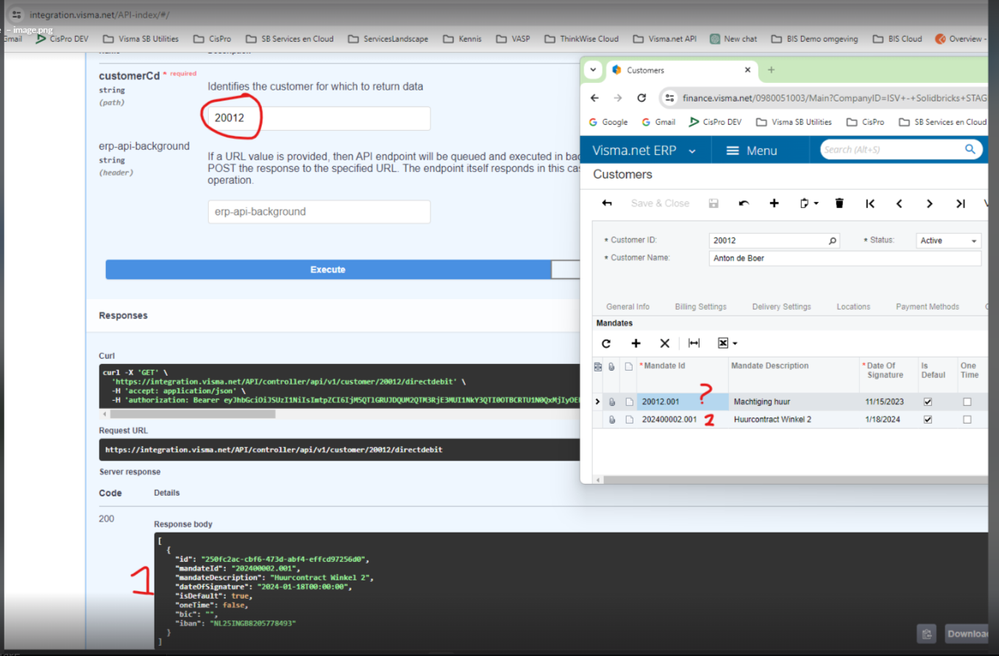This screenshot has height=656, width=999.
Task: Copy the response body using the clipboard icon
Action: tap(926, 634)
